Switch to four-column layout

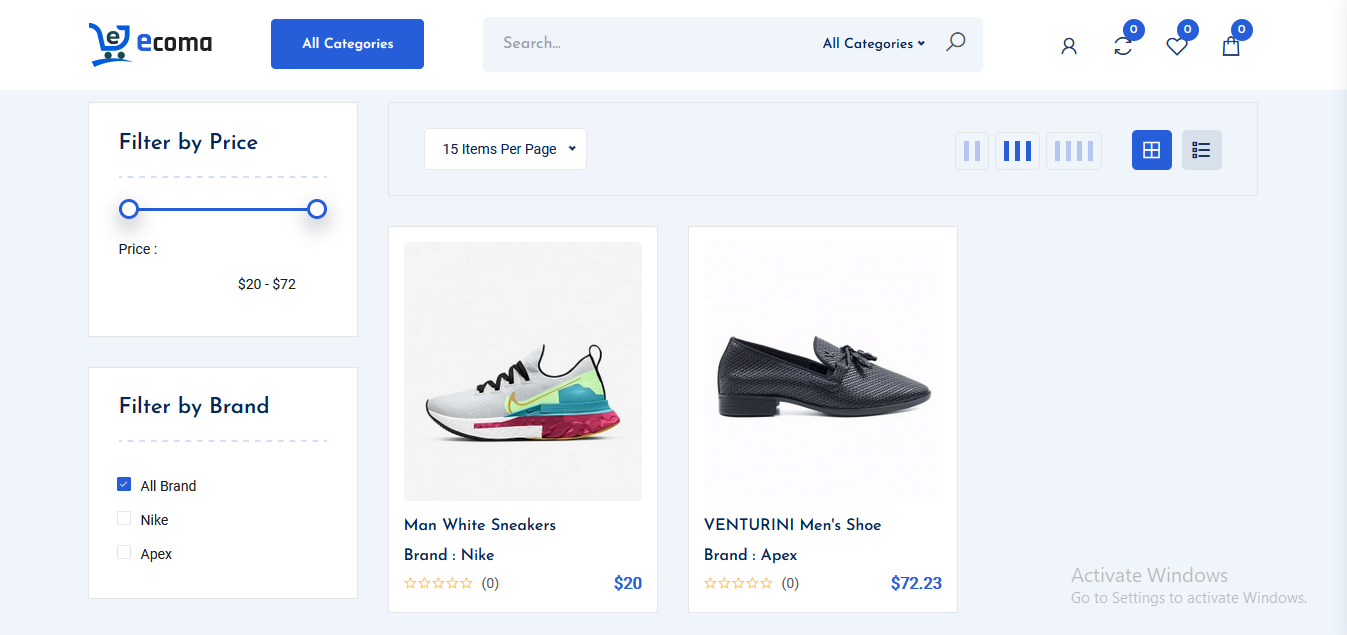pos(1074,151)
